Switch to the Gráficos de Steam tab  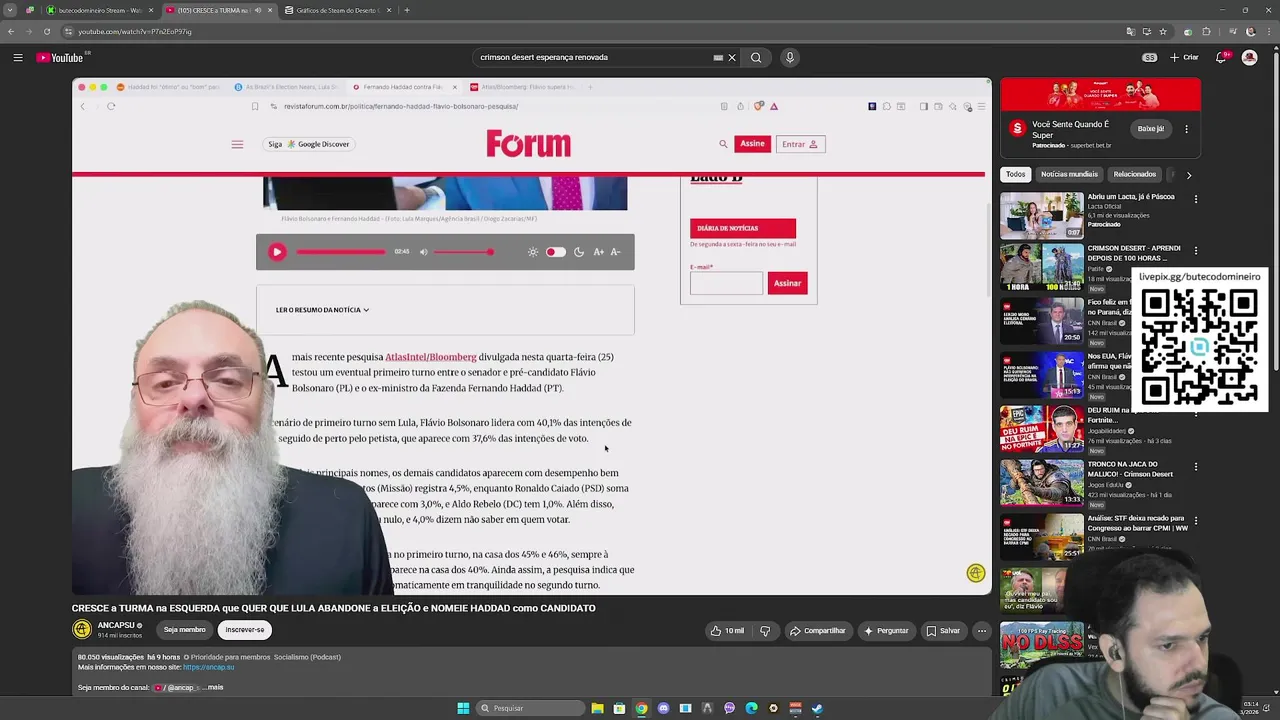tap(336, 10)
